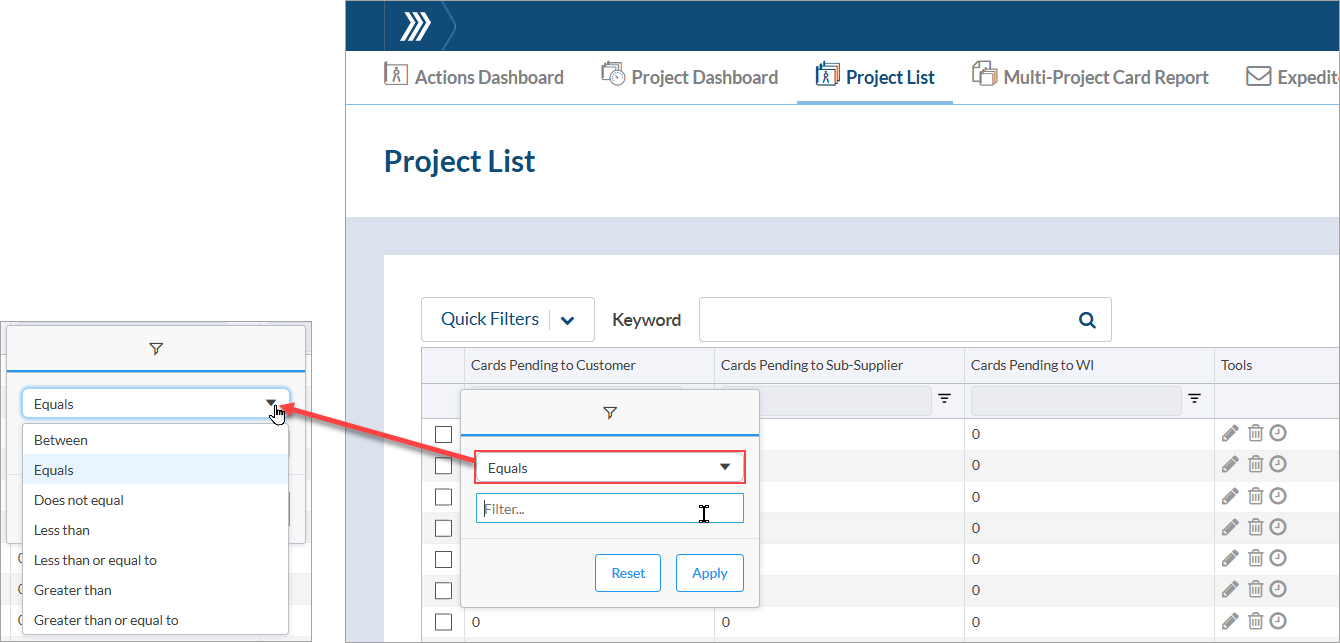The width and height of the screenshot is (1340, 643).
Task: Click the clock history icon in the second table row
Action: [x=1278, y=464]
